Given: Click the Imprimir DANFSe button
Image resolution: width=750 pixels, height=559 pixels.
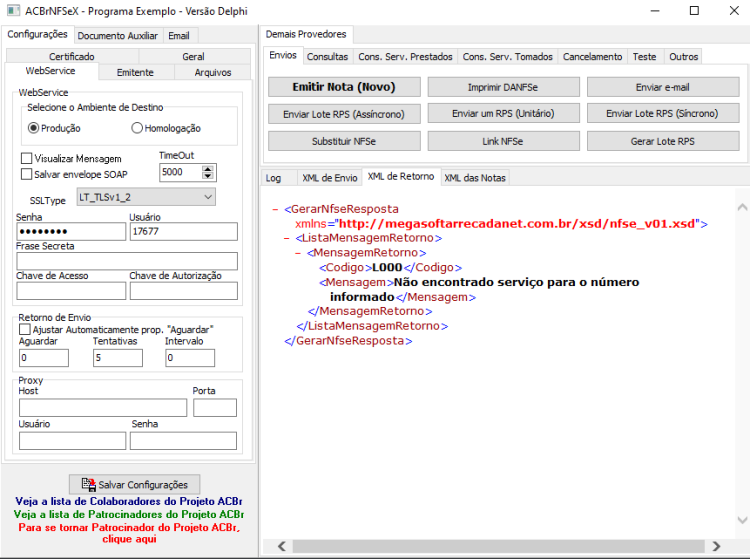Looking at the screenshot, I should 503,87.
